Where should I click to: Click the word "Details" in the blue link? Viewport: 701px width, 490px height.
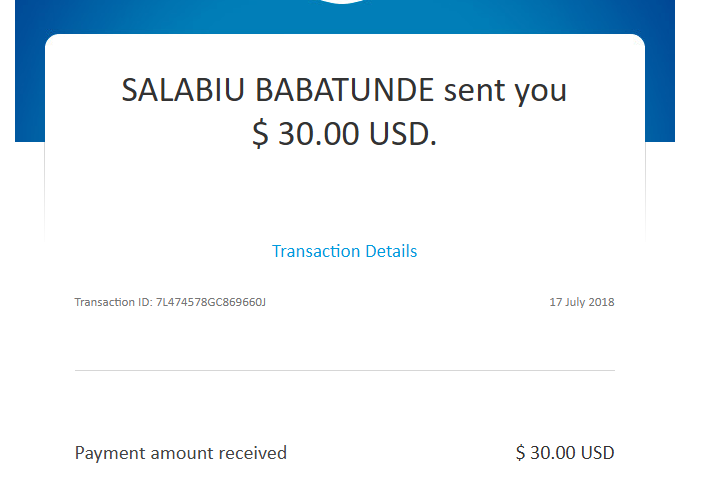tap(392, 251)
